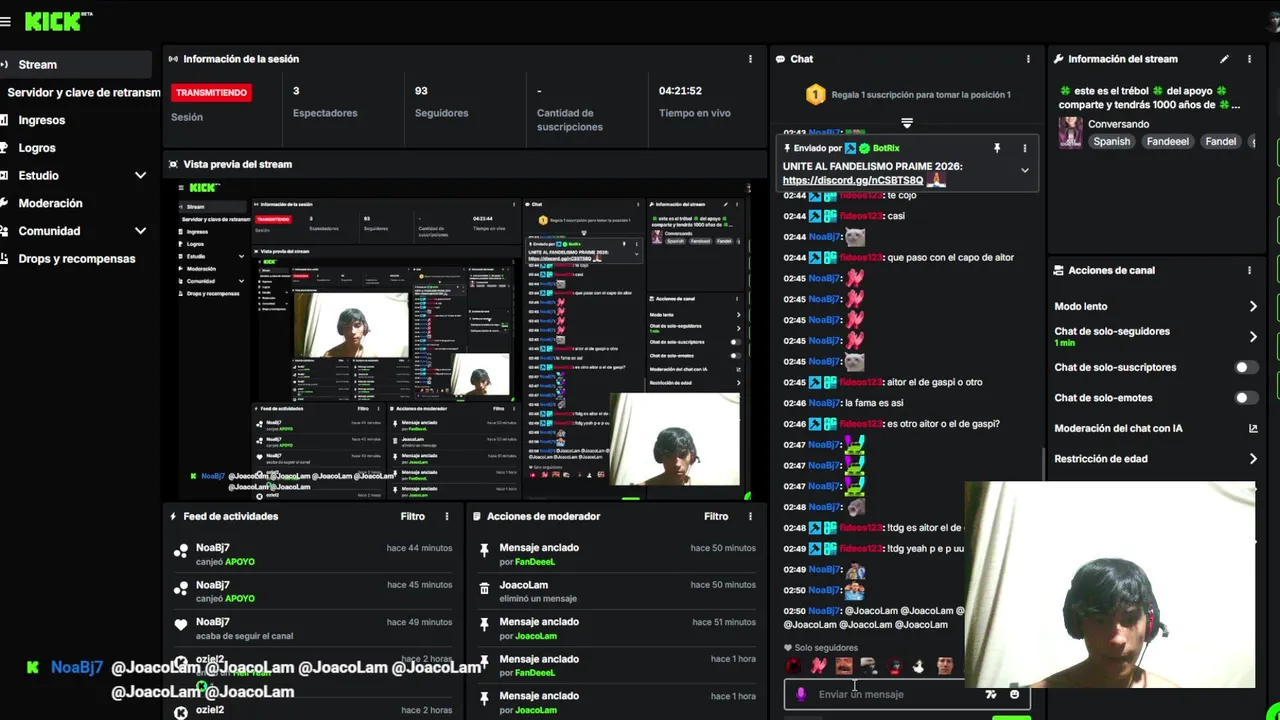Open Filtro in Acciones de moderador
The image size is (1280, 720).
tap(716, 517)
